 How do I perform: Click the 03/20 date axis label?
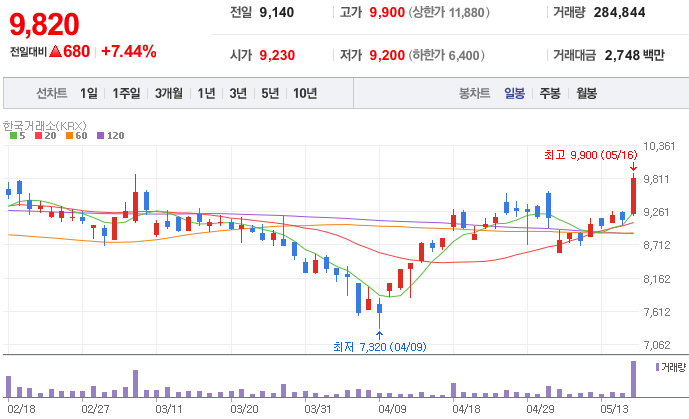(244, 409)
